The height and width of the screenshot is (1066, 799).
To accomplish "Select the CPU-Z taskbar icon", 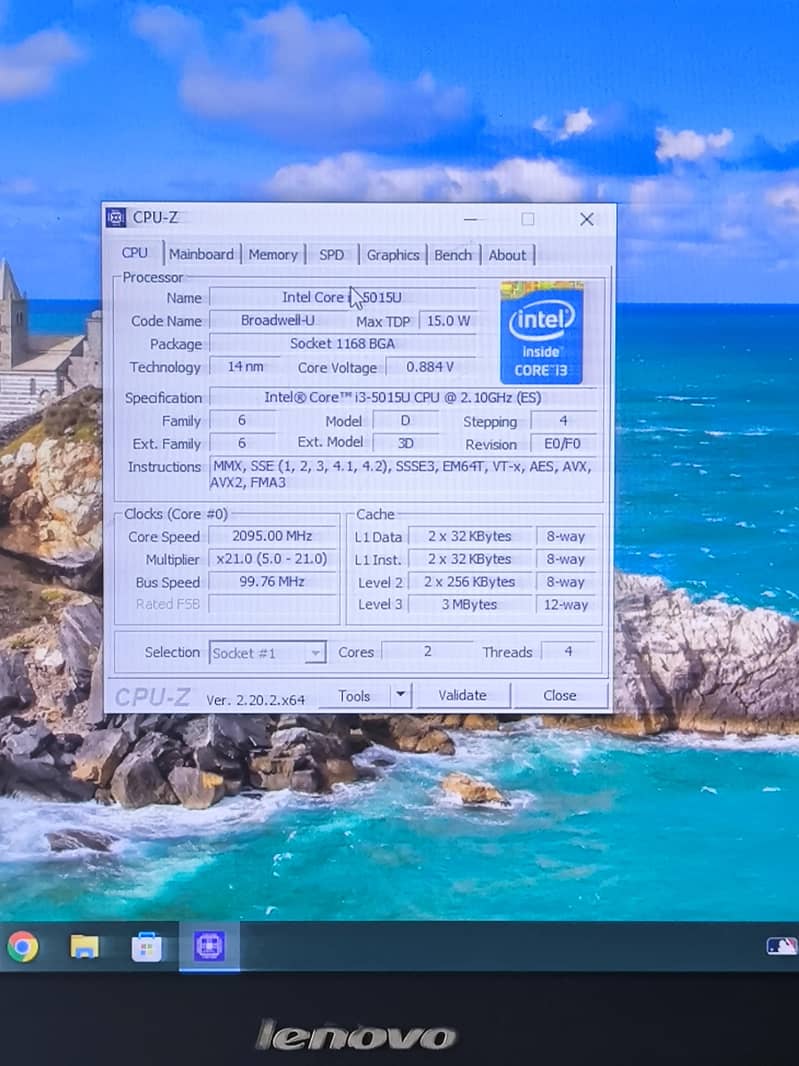I will pos(209,946).
